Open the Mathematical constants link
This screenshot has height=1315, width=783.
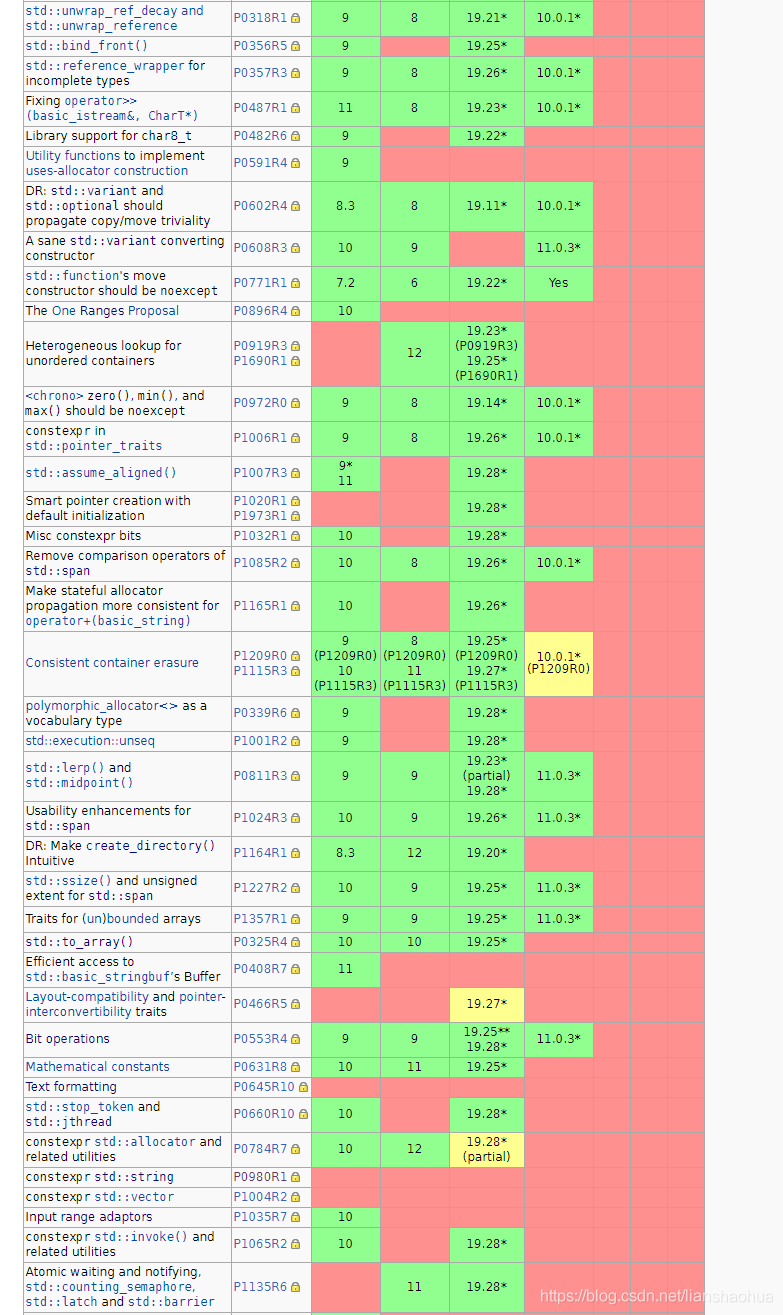[98, 1067]
